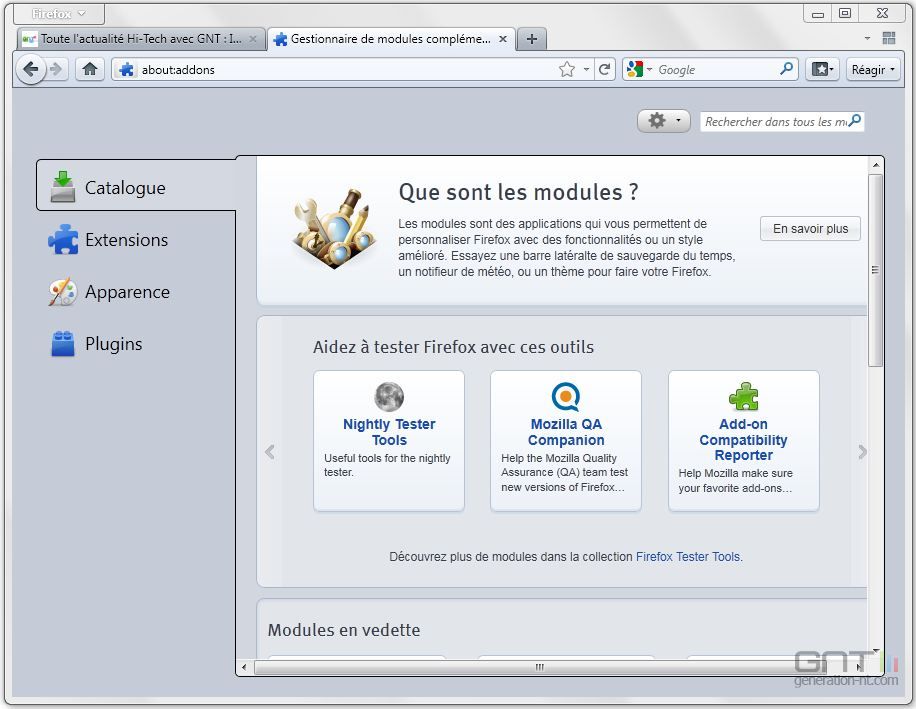Switch to Gestionnaire de modules tab
Viewport: 916px width, 709px height.
(x=392, y=39)
